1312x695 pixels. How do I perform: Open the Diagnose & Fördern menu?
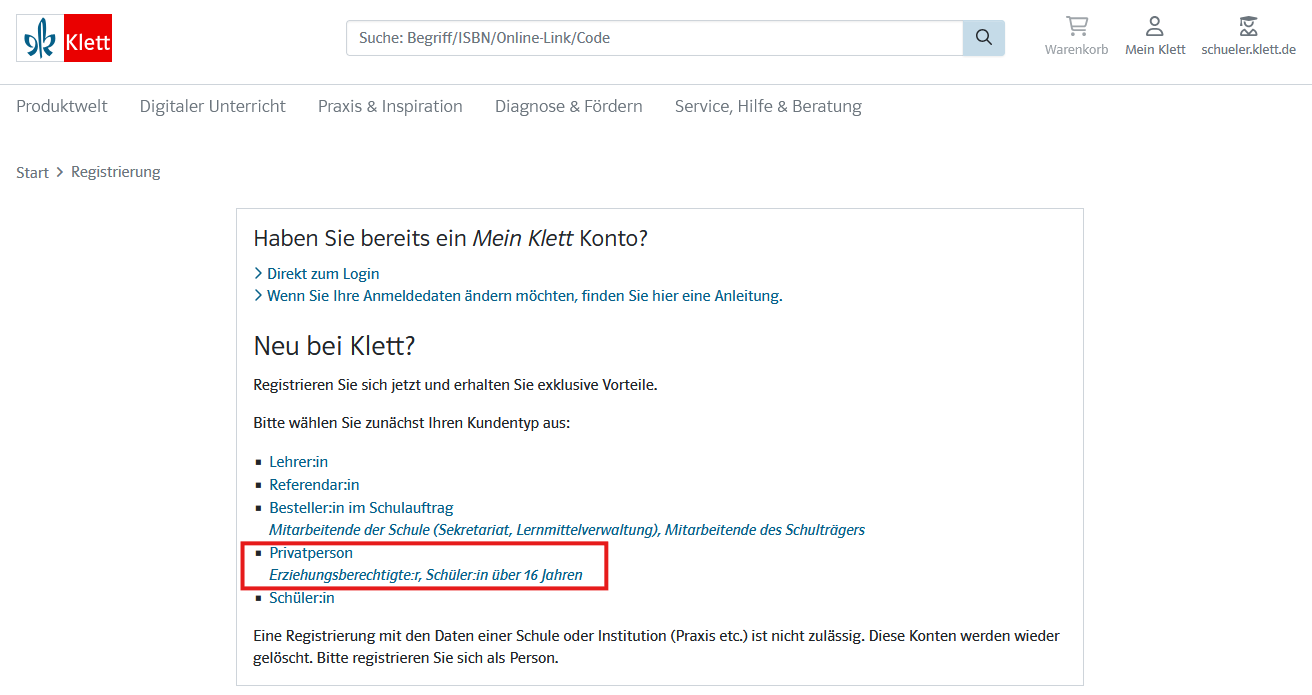coord(569,106)
